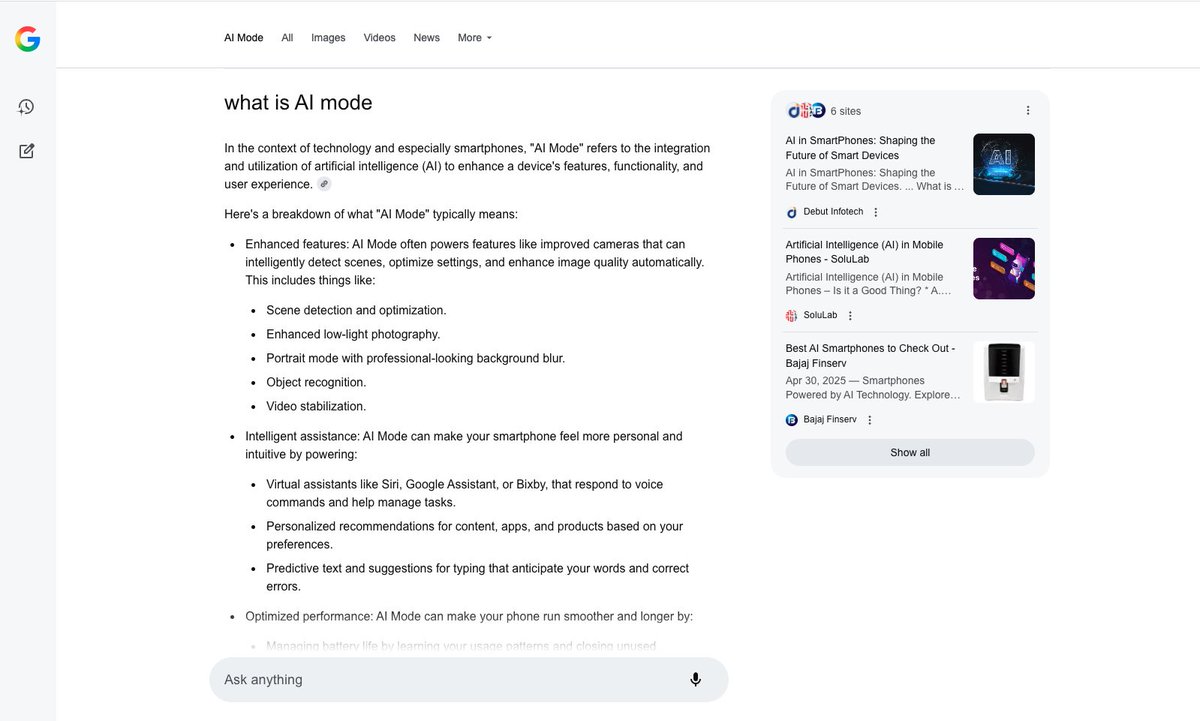Image resolution: width=1200 pixels, height=721 pixels.
Task: Open the AI Mode history icon
Action: [27, 107]
